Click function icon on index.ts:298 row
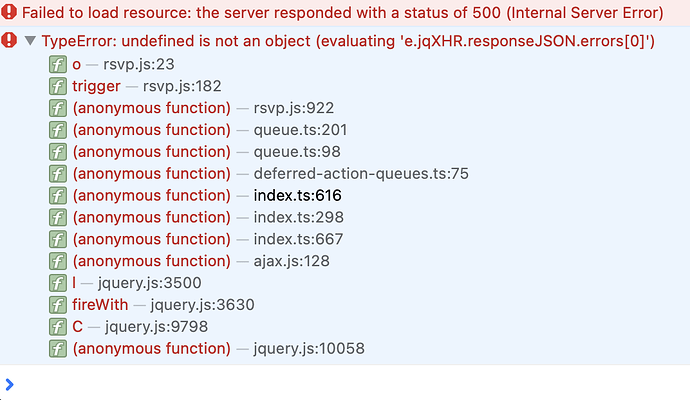The height and width of the screenshot is (400, 690). pyautogui.click(x=58, y=217)
